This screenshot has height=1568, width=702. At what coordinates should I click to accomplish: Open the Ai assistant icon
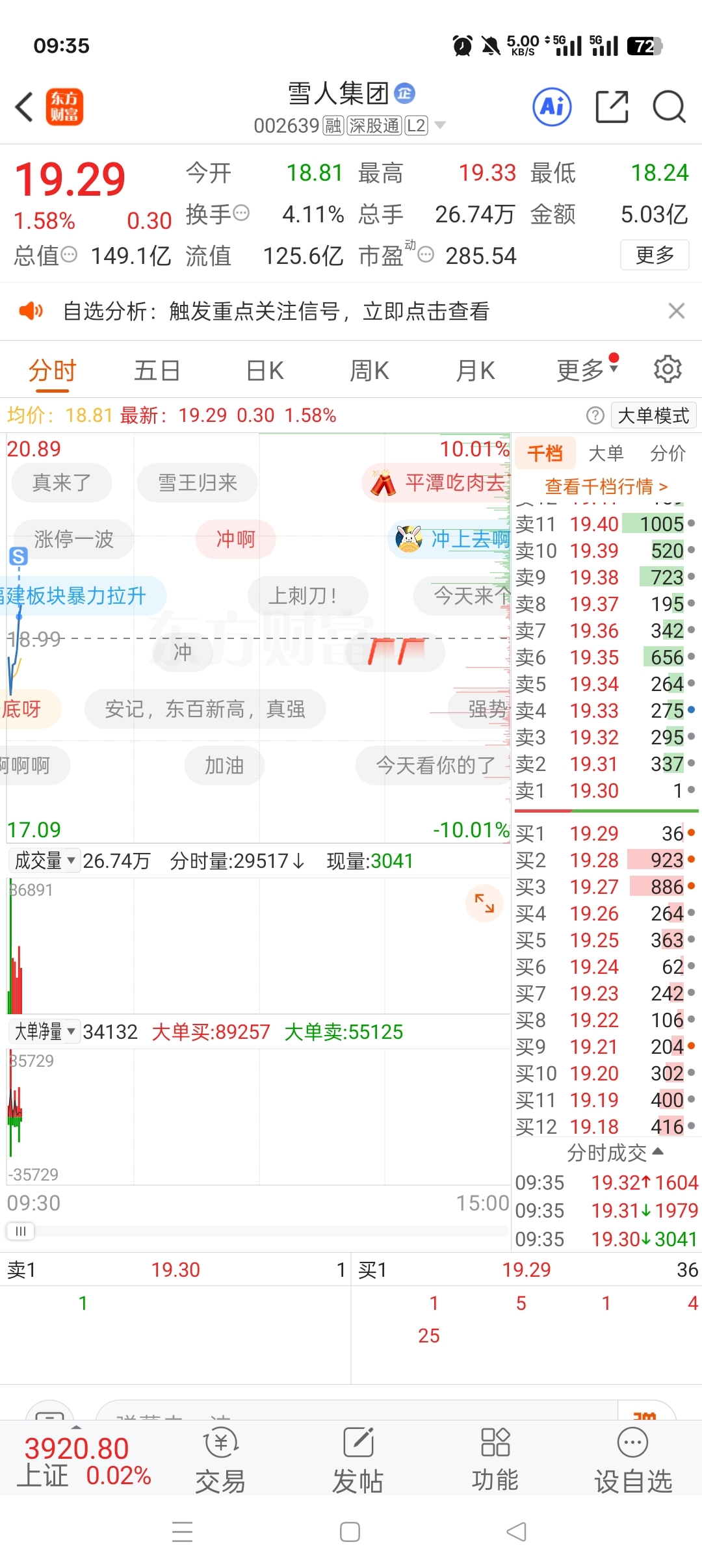coord(552,107)
